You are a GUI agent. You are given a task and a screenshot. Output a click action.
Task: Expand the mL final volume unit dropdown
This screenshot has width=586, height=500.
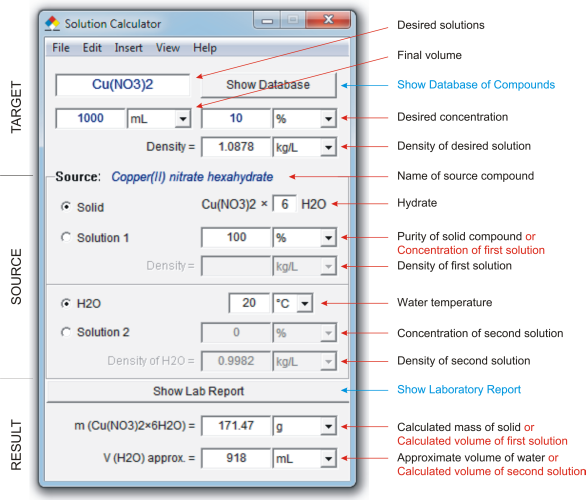point(183,119)
